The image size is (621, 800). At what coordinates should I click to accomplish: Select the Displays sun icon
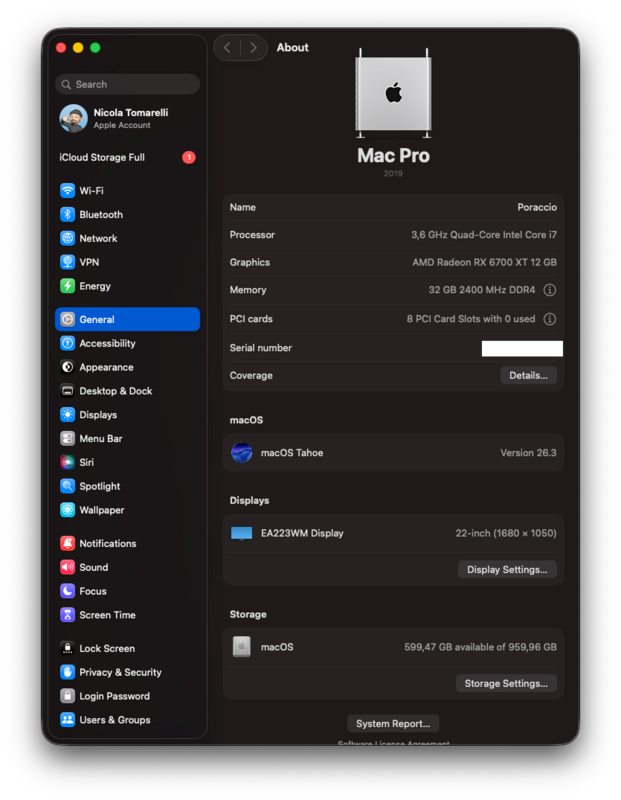pos(67,414)
